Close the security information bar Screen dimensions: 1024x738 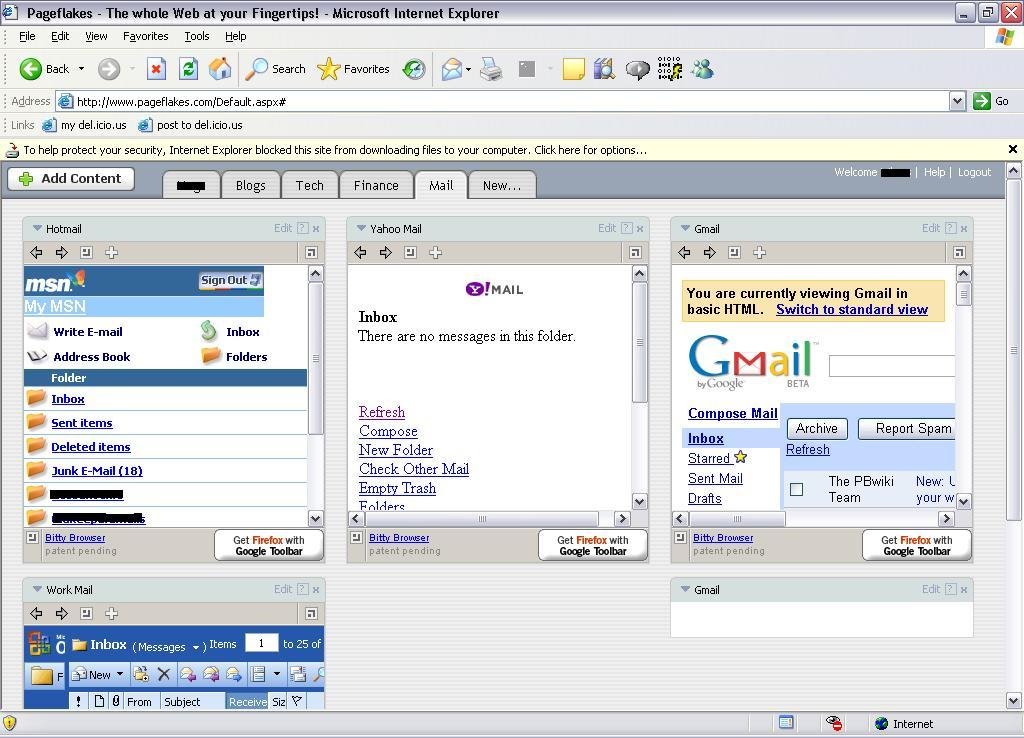click(x=1013, y=150)
